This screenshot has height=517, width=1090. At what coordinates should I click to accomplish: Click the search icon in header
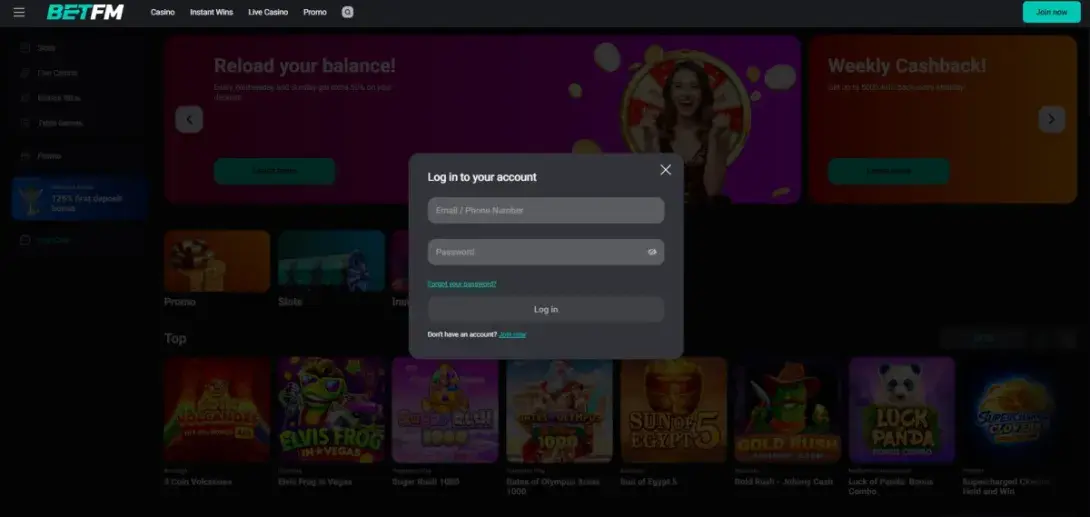[347, 12]
